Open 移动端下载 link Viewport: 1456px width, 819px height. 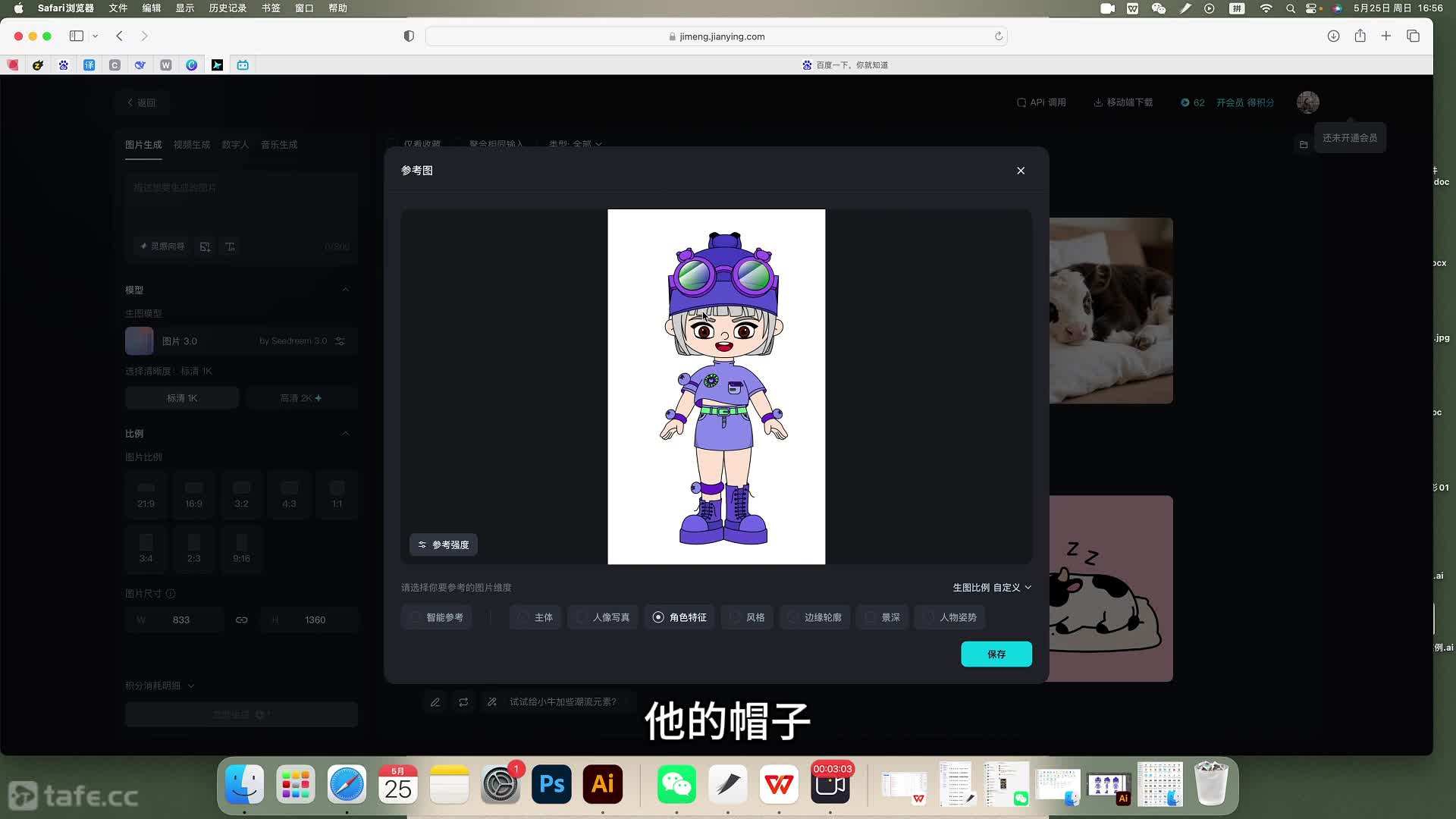tap(1123, 102)
